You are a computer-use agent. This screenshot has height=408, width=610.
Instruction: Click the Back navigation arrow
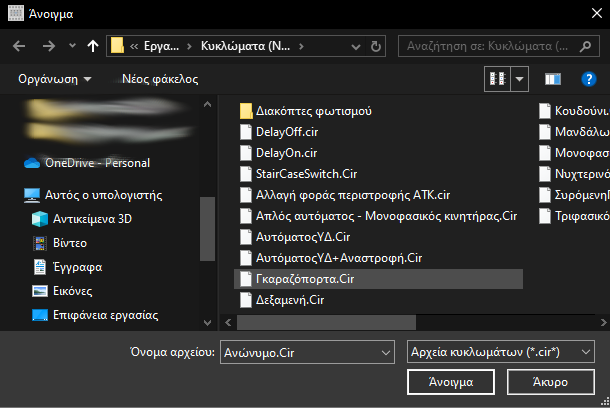20,45
